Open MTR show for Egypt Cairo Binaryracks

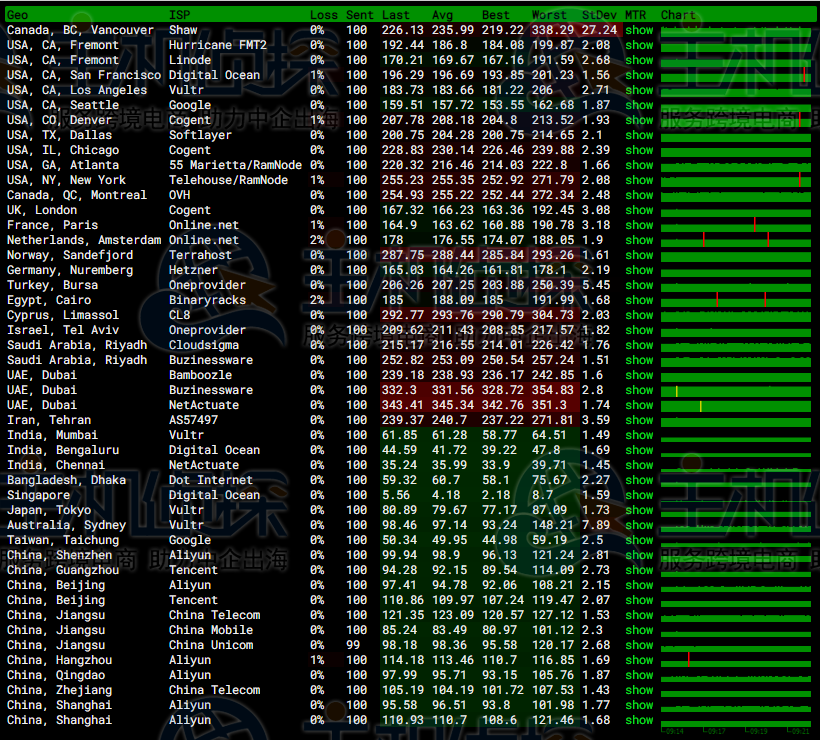[x=639, y=300]
